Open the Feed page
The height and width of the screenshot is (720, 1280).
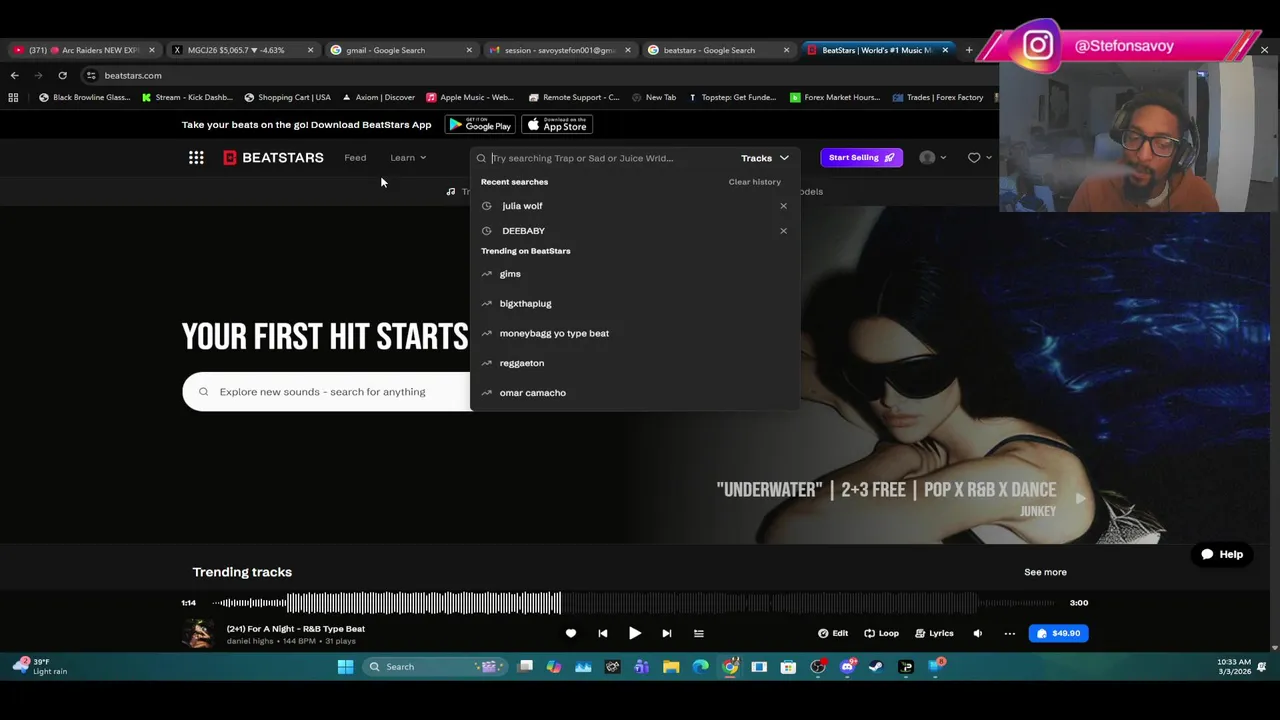[355, 157]
